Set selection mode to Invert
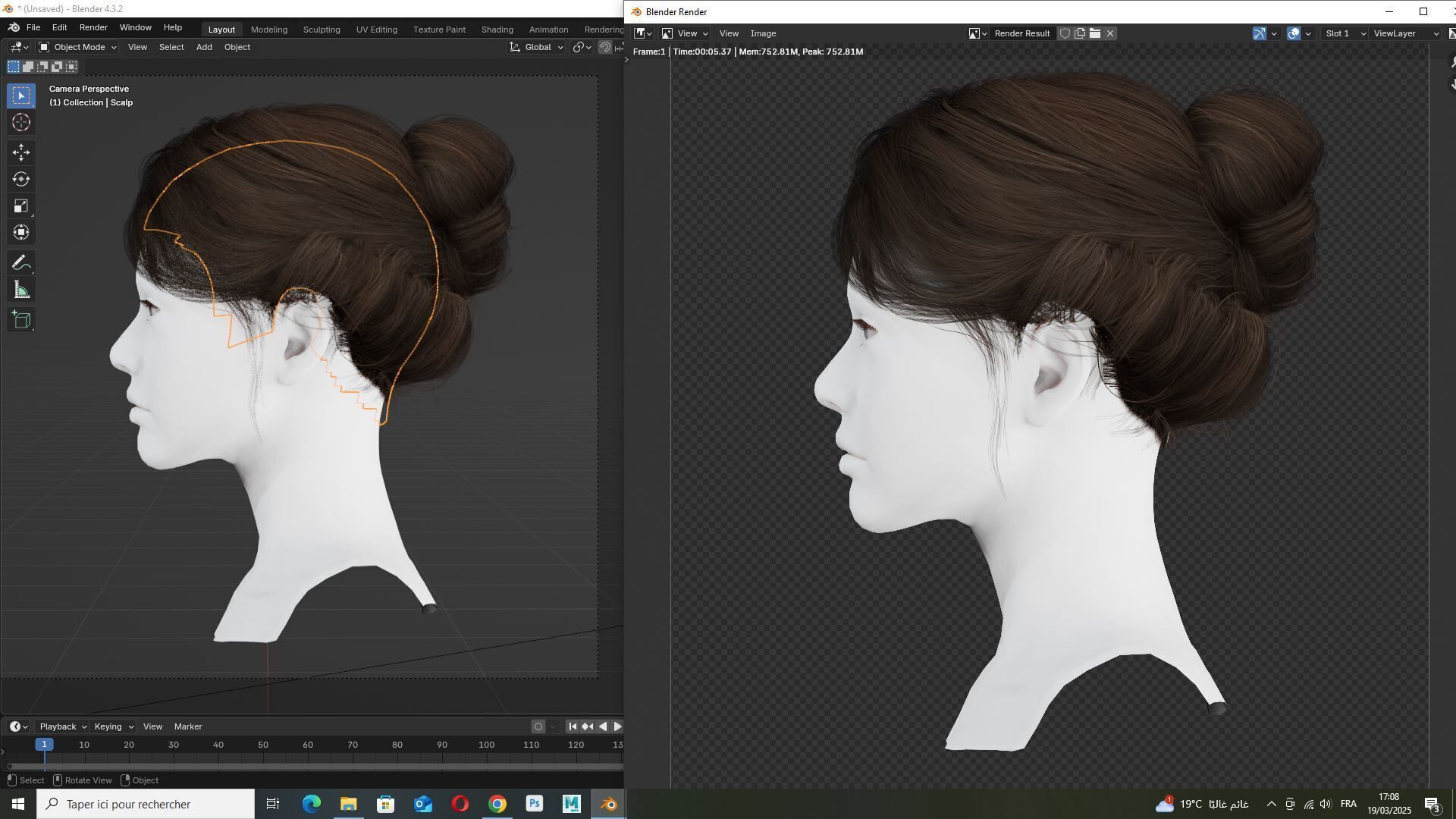Image resolution: width=1456 pixels, height=819 pixels. (x=57, y=67)
